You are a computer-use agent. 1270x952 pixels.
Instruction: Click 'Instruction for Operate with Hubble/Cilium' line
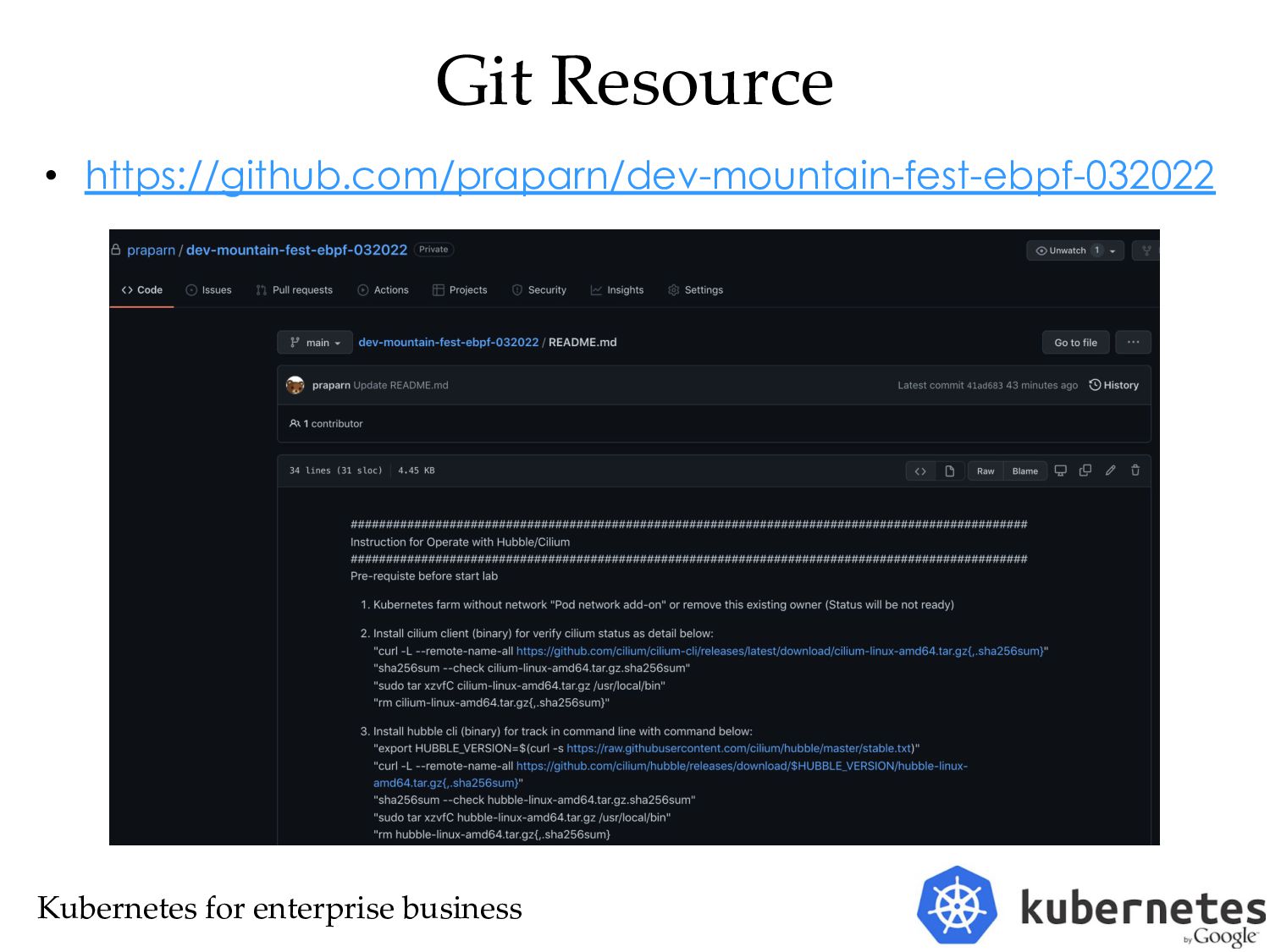[460, 542]
